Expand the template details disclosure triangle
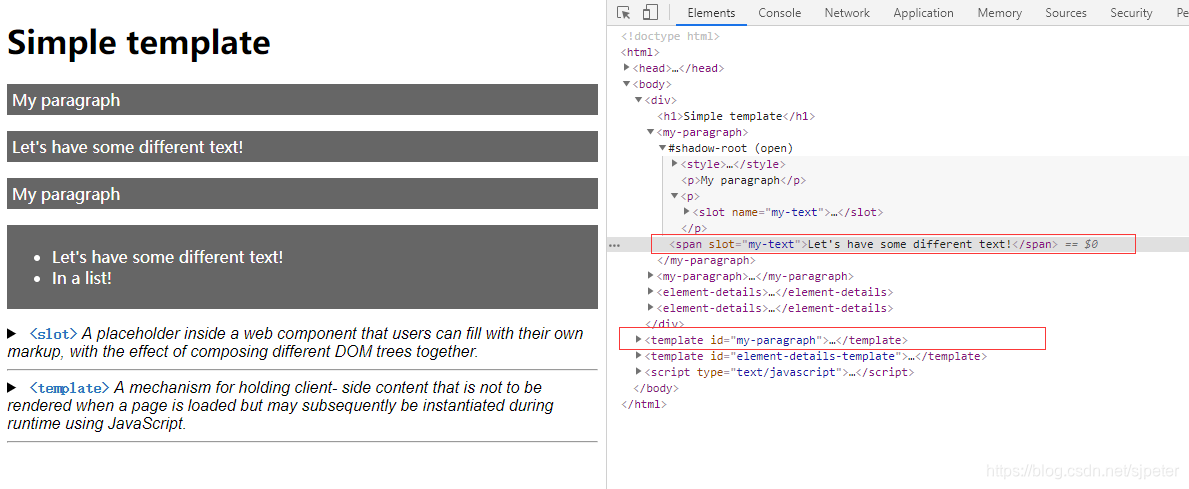The width and height of the screenshot is (1189, 489). [x=11, y=387]
